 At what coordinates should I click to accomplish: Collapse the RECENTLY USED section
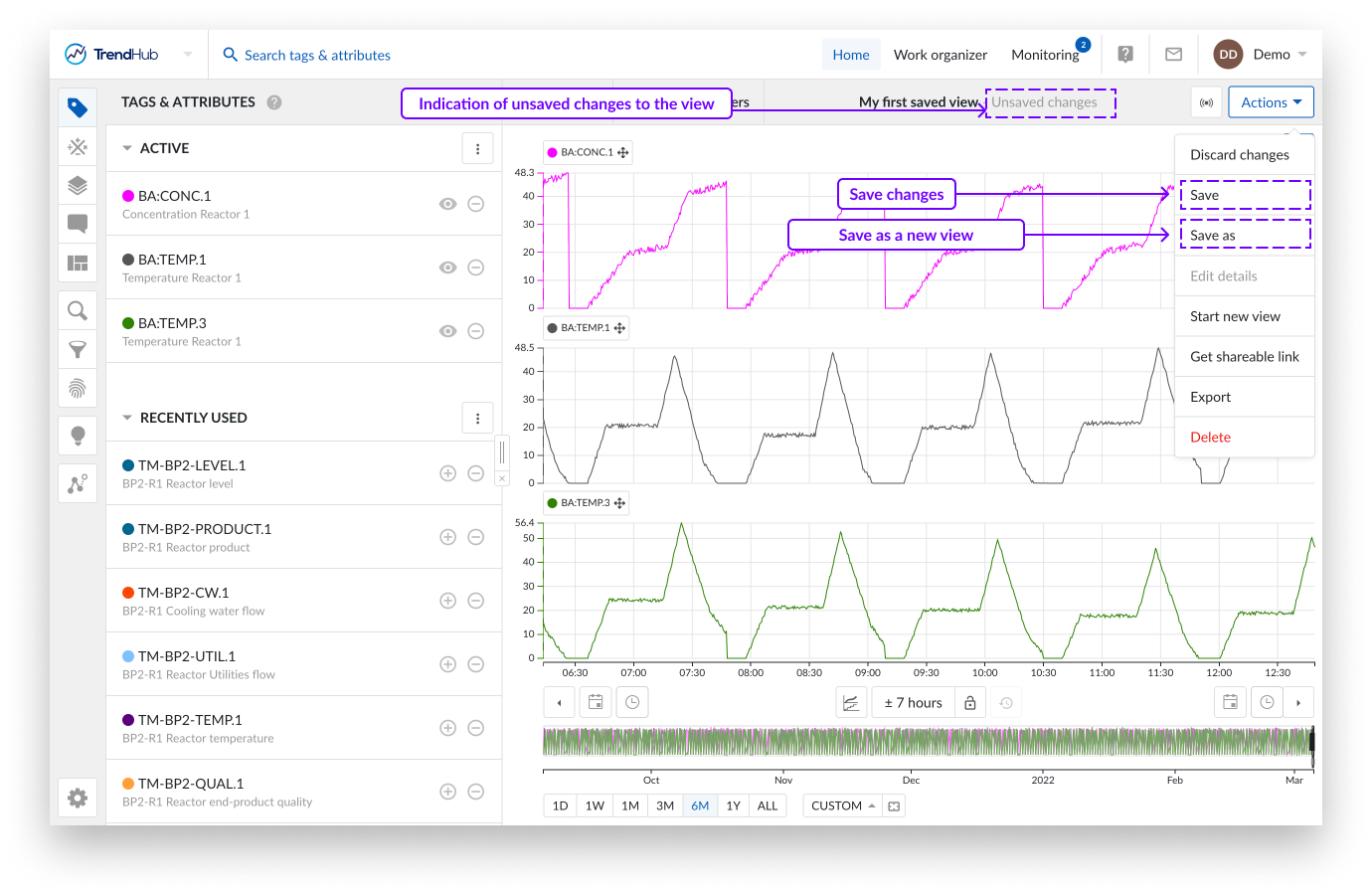pyautogui.click(x=127, y=418)
